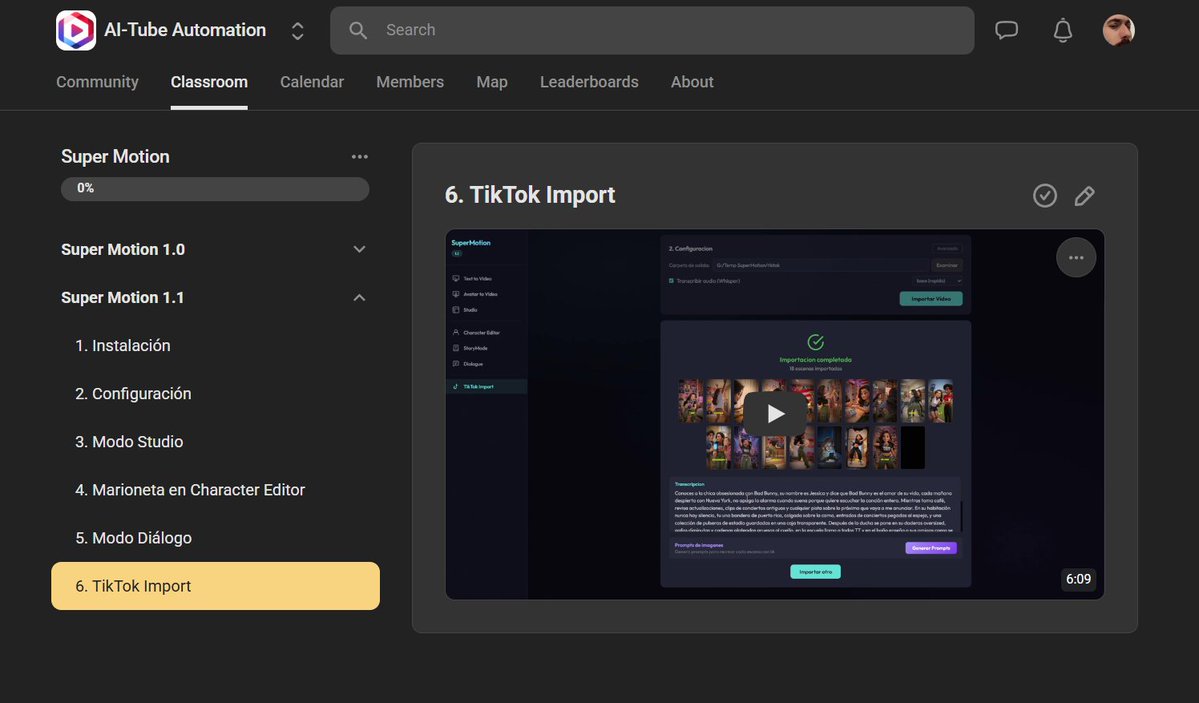Viewport: 1199px width, 703px height.
Task: Open lesson 4. Marioneta en Character Editor
Action: coord(190,490)
